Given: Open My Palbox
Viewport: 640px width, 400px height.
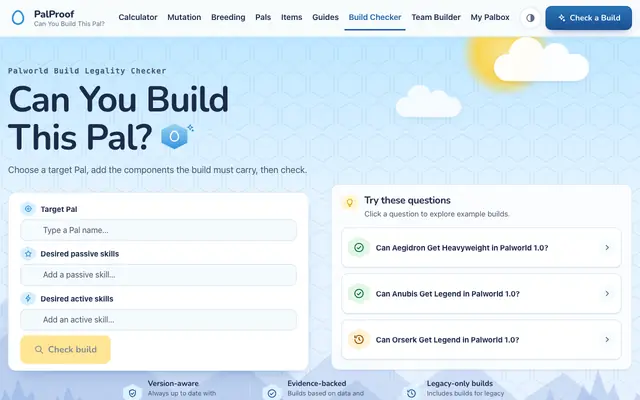Looking at the screenshot, I should (x=490, y=18).
